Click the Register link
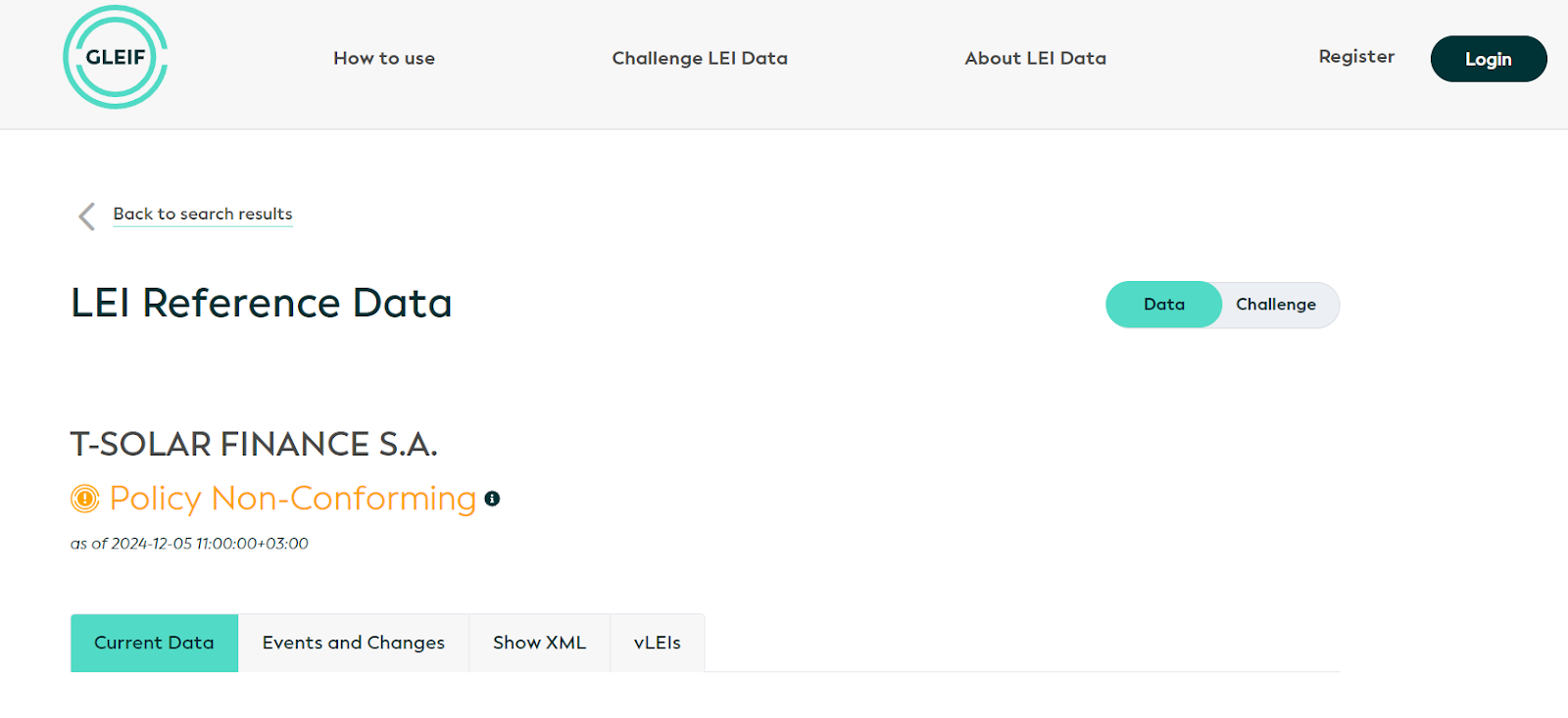1568x718 pixels. 1356,57
